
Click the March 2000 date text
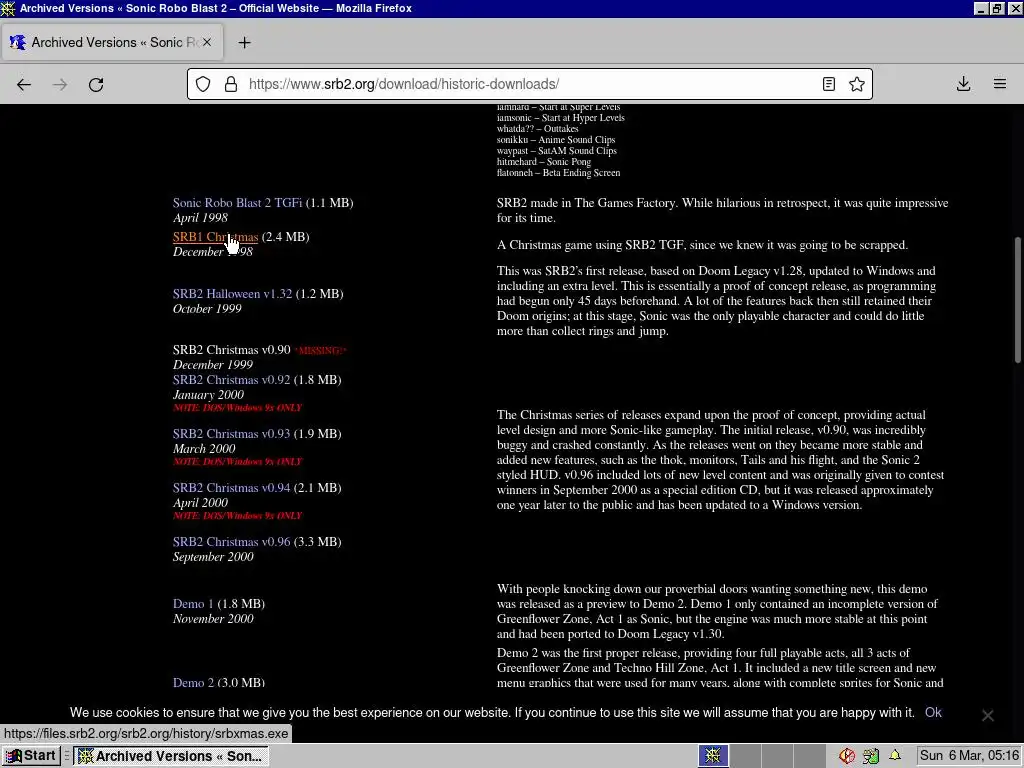(x=204, y=449)
